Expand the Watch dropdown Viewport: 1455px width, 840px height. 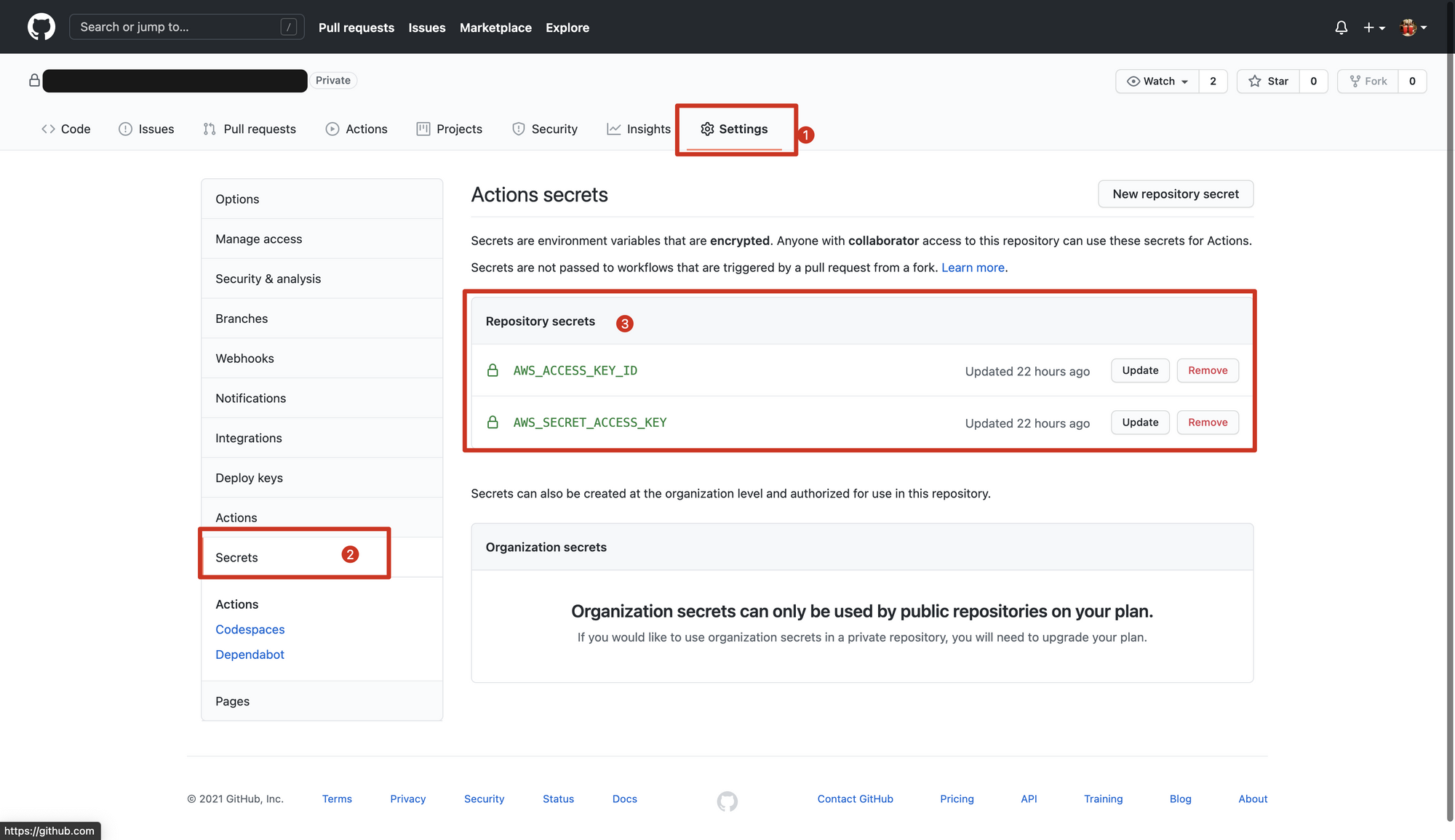click(x=1157, y=81)
